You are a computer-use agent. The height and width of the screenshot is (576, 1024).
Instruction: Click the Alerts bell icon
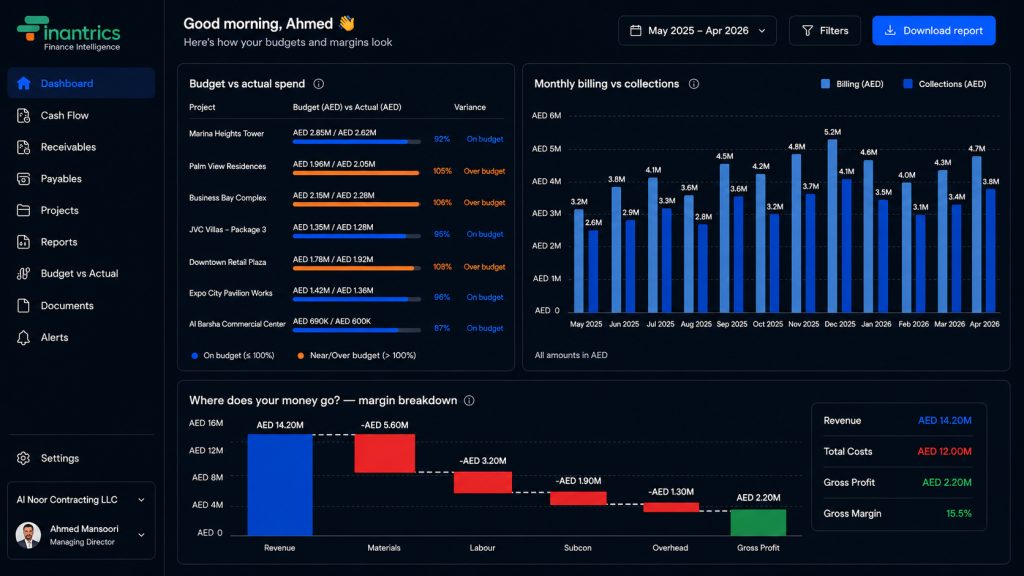click(x=24, y=338)
